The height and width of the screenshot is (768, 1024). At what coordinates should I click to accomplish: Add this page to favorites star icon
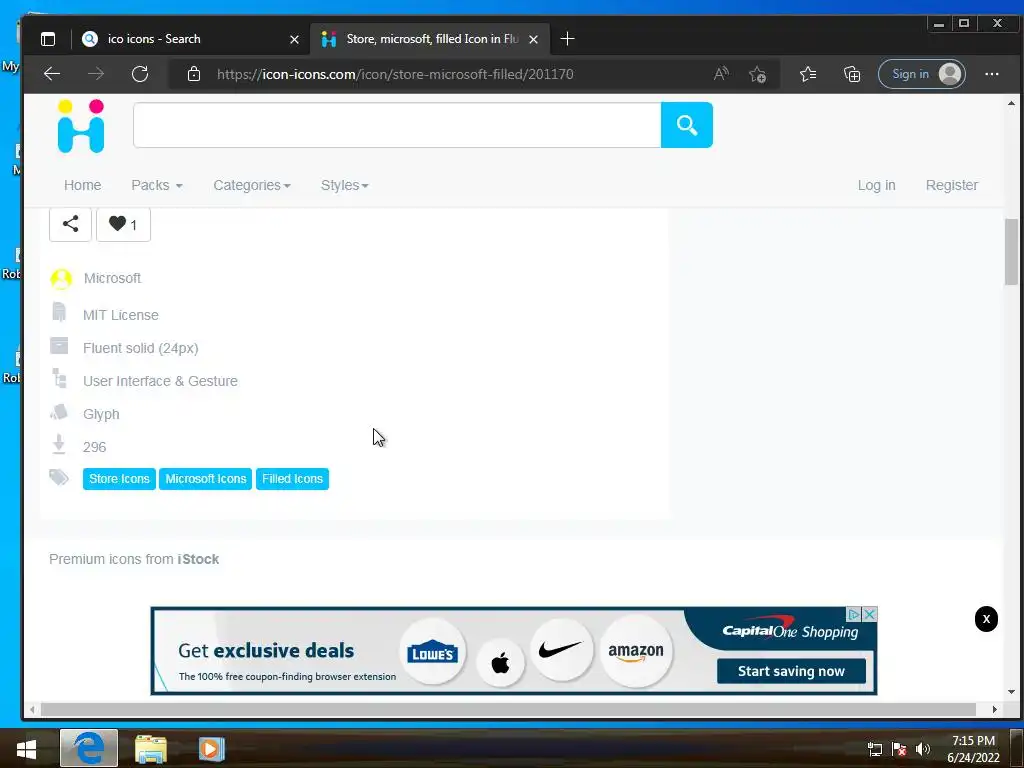pyautogui.click(x=758, y=74)
